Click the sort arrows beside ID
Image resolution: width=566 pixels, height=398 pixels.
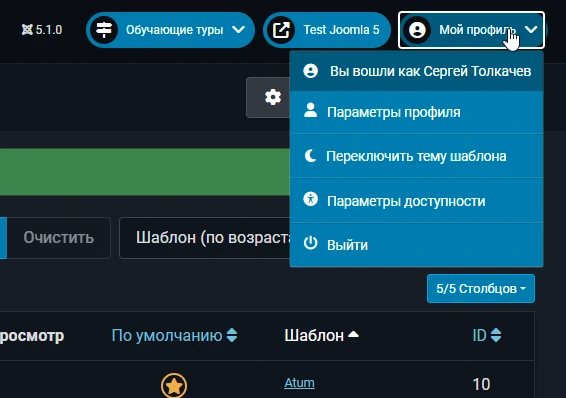point(496,335)
